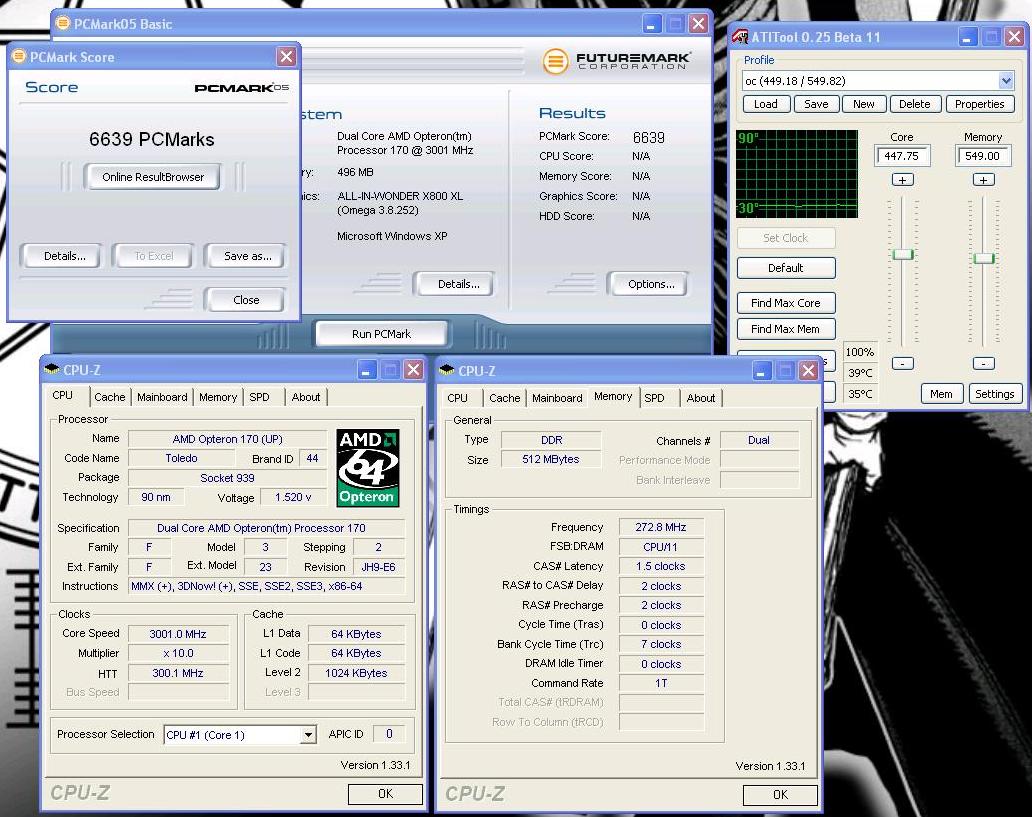The height and width of the screenshot is (817, 1032).
Task: Switch to About tab in left CPU-Z
Action: [x=305, y=397]
